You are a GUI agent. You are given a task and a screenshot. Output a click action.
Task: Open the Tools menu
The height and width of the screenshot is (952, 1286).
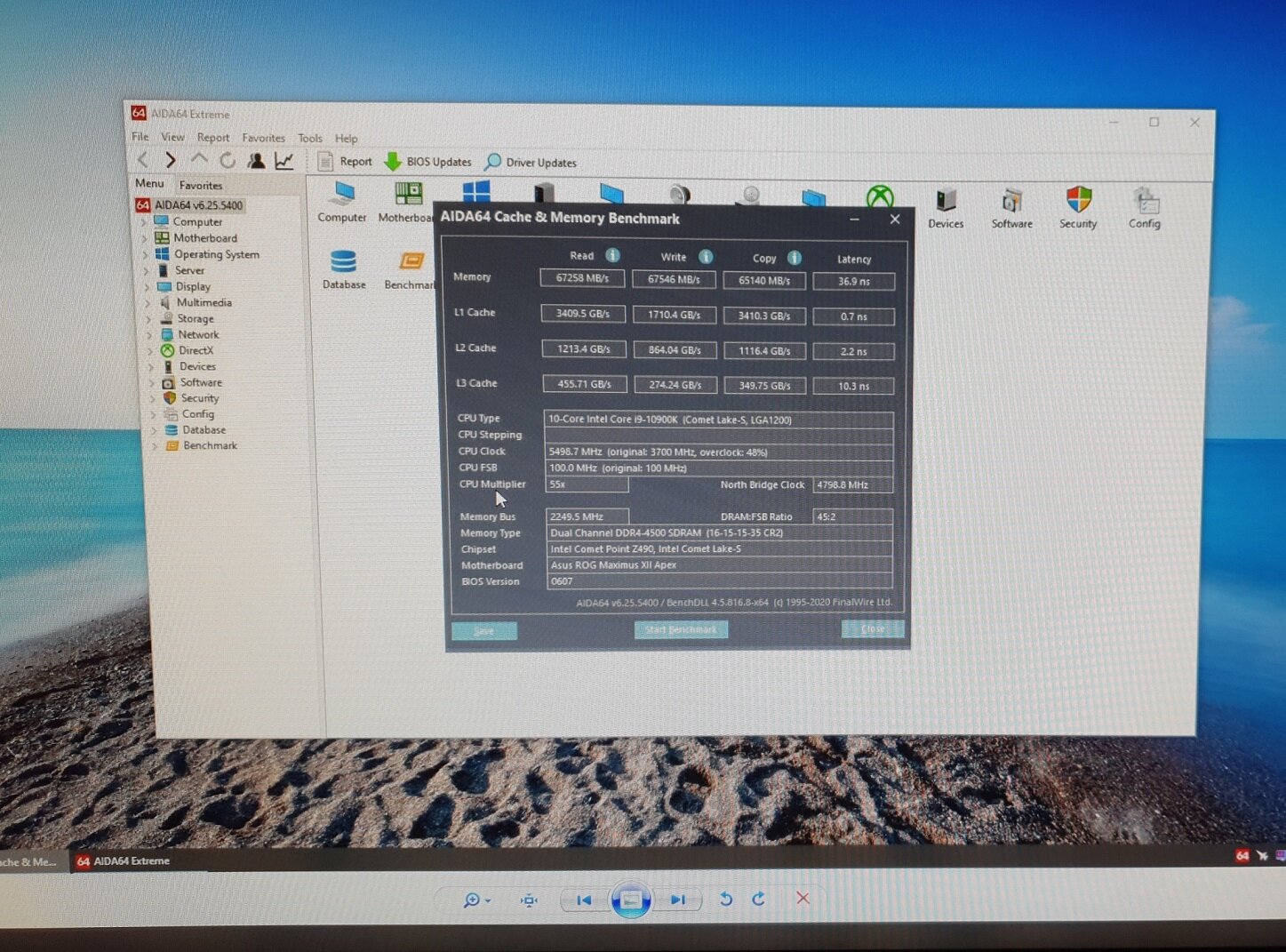310,139
